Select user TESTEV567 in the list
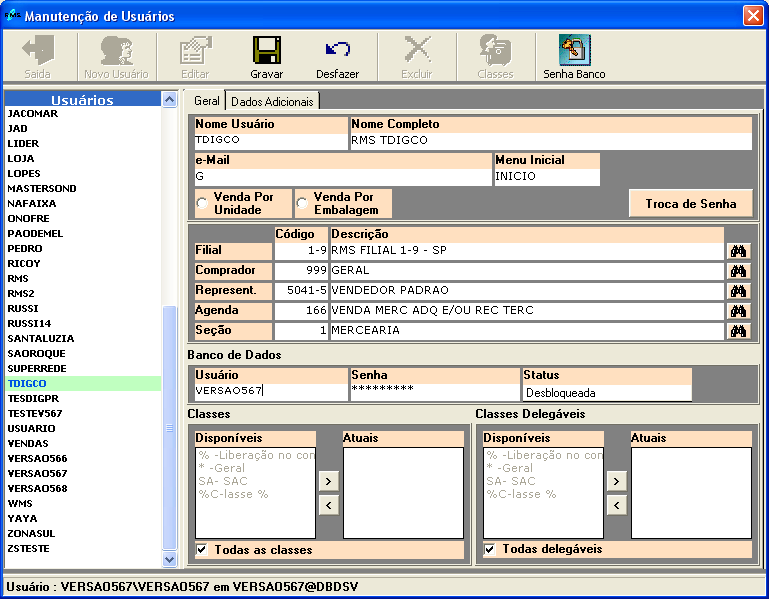 [82, 414]
